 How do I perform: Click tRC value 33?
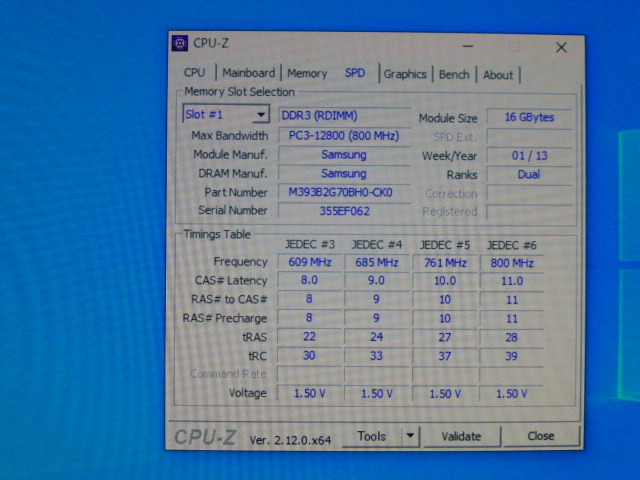(x=376, y=356)
